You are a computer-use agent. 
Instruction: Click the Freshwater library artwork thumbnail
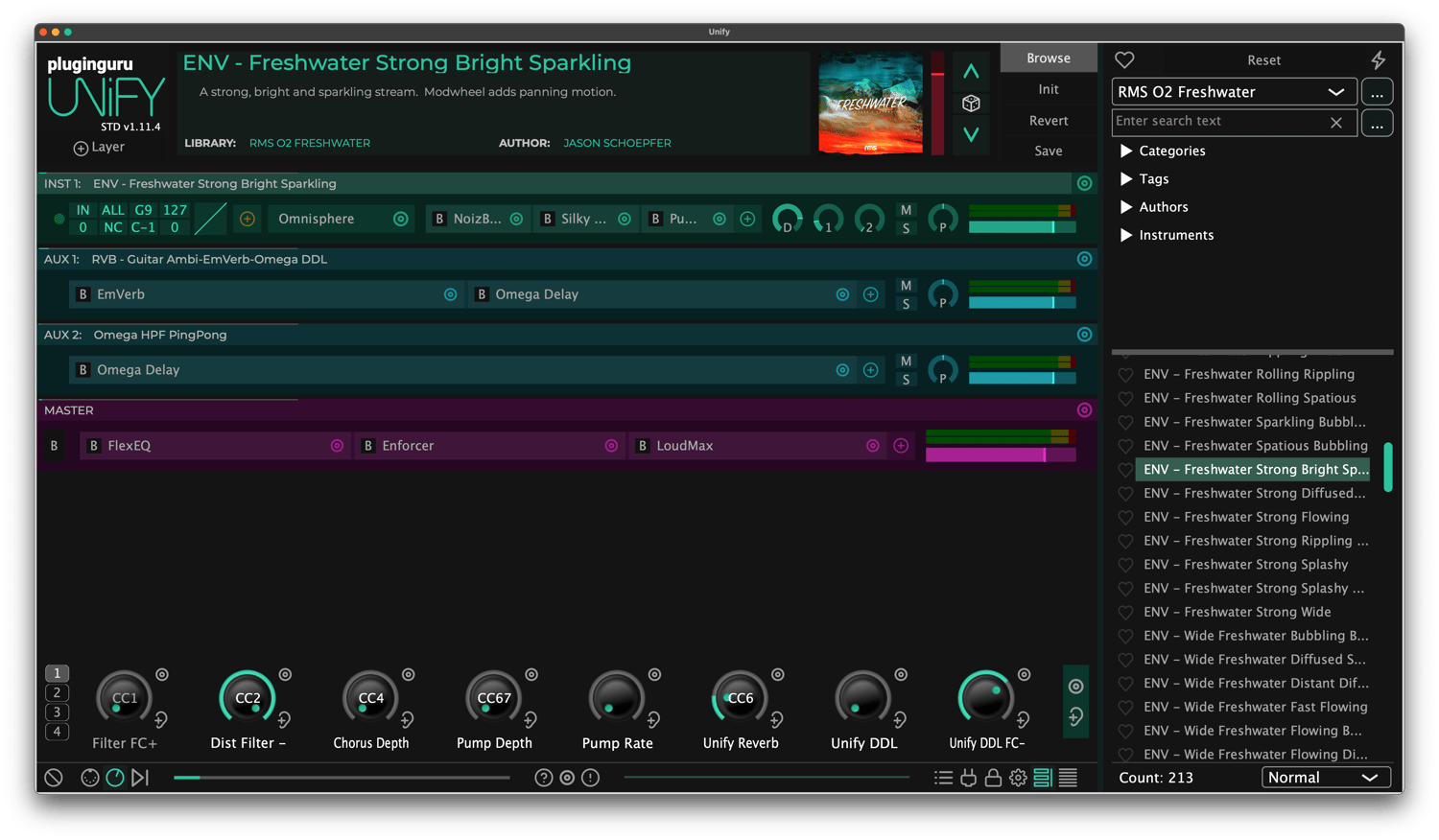point(870,103)
